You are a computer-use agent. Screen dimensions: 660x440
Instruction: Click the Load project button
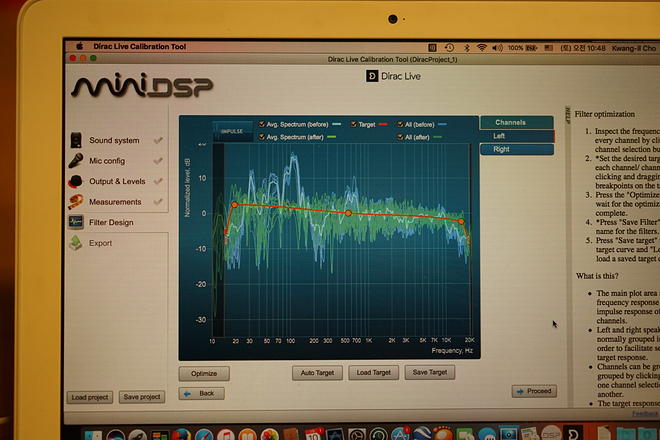tap(90, 397)
